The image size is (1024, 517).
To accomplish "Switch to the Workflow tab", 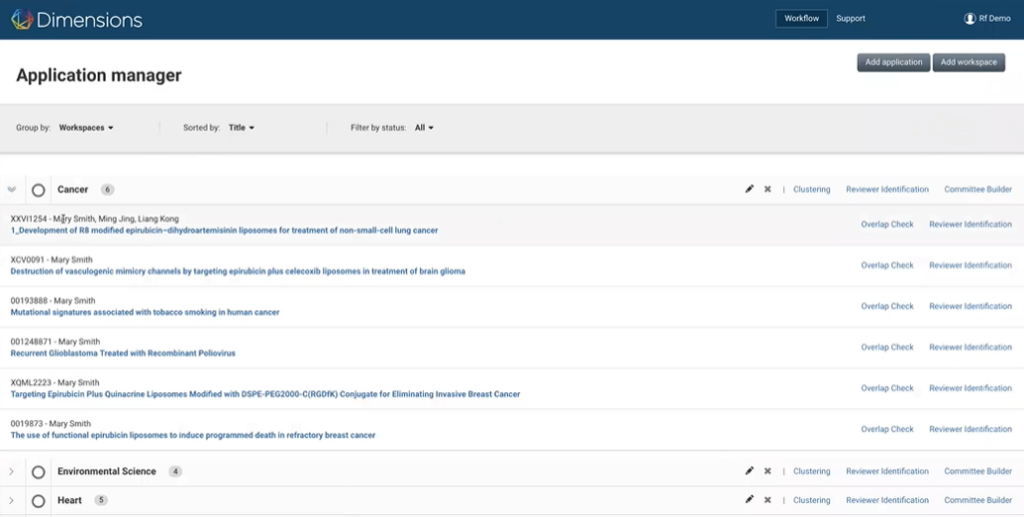I will coord(801,18).
